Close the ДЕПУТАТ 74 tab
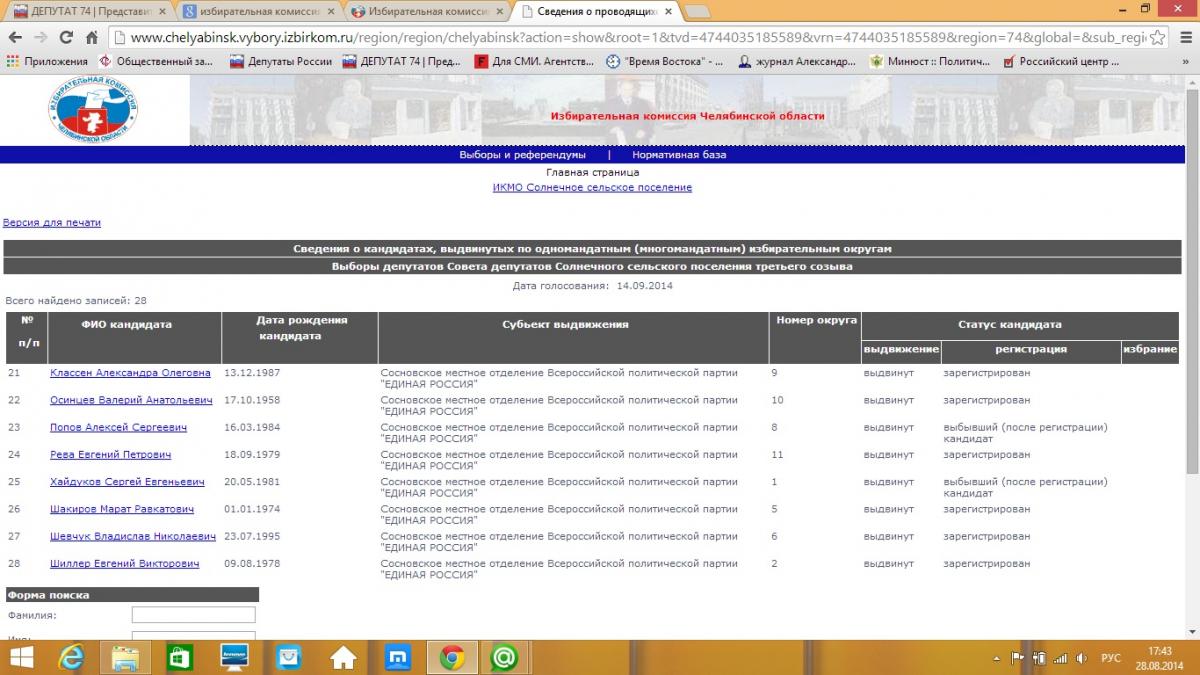 click(x=162, y=11)
